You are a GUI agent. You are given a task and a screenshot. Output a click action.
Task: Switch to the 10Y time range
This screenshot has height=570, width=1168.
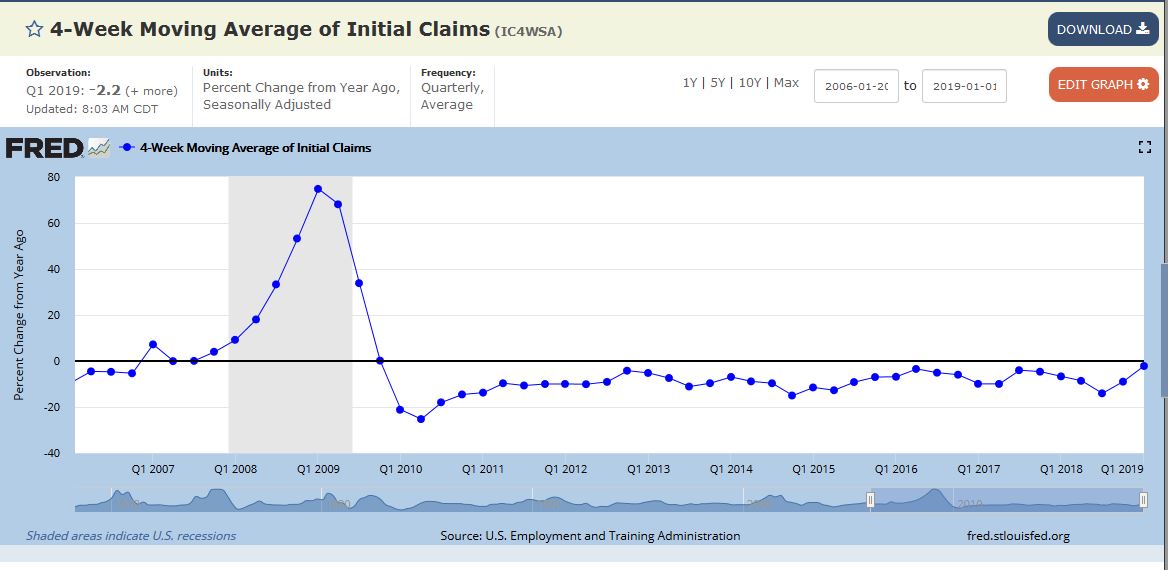coord(750,83)
